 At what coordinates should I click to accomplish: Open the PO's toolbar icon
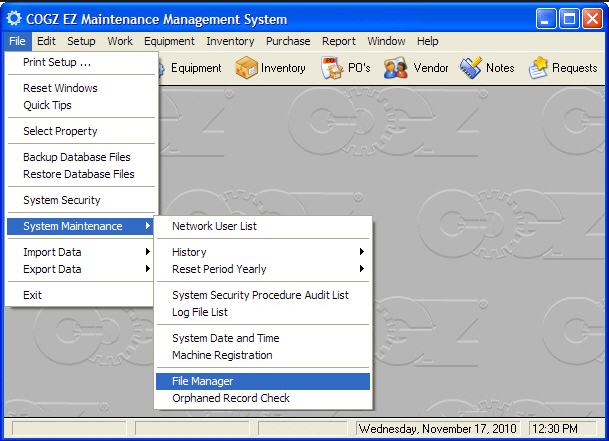332,68
